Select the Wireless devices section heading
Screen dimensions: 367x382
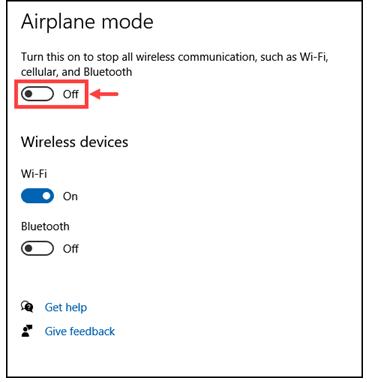tap(75, 142)
